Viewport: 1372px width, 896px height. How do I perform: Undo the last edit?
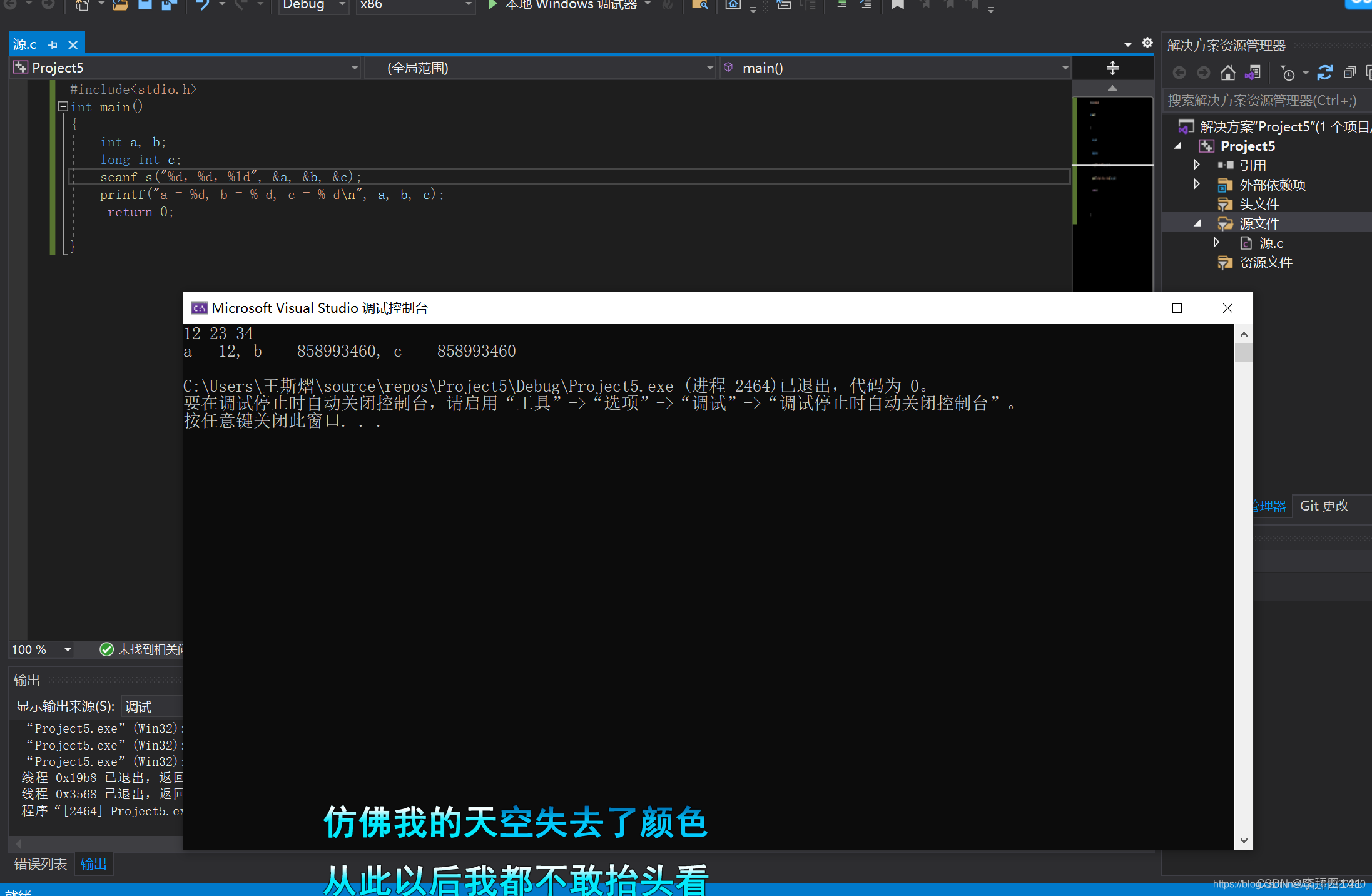[203, 5]
